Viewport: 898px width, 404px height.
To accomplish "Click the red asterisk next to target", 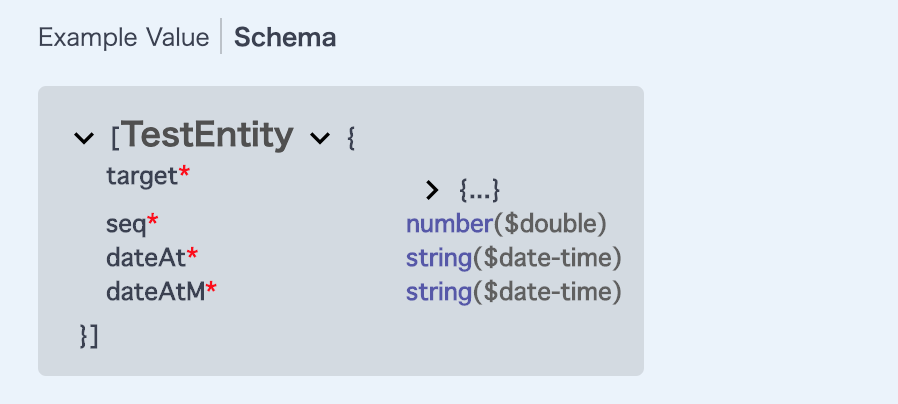I will [184, 172].
